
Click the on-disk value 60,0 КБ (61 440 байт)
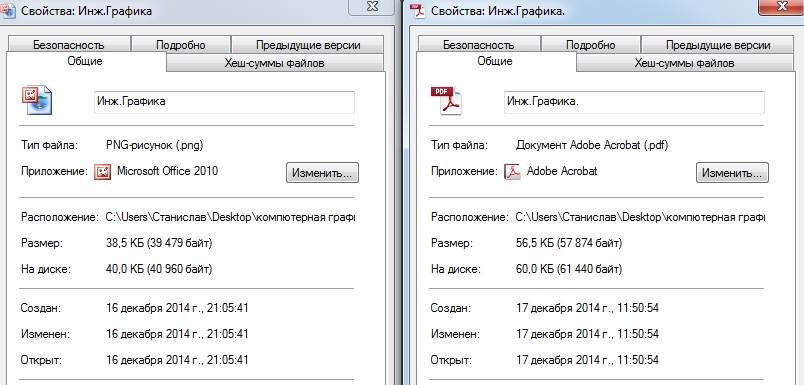tap(569, 268)
